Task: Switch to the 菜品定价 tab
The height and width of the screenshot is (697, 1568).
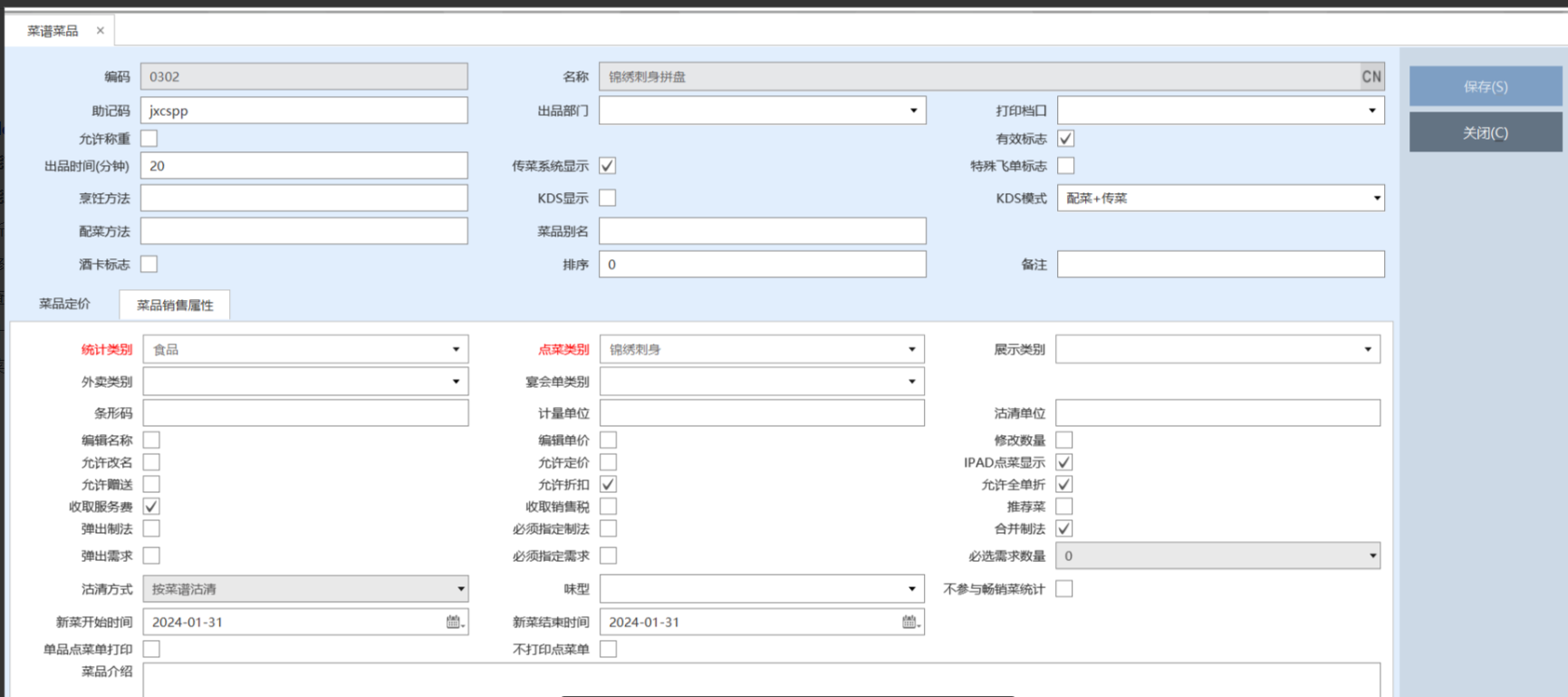Action: click(x=64, y=305)
